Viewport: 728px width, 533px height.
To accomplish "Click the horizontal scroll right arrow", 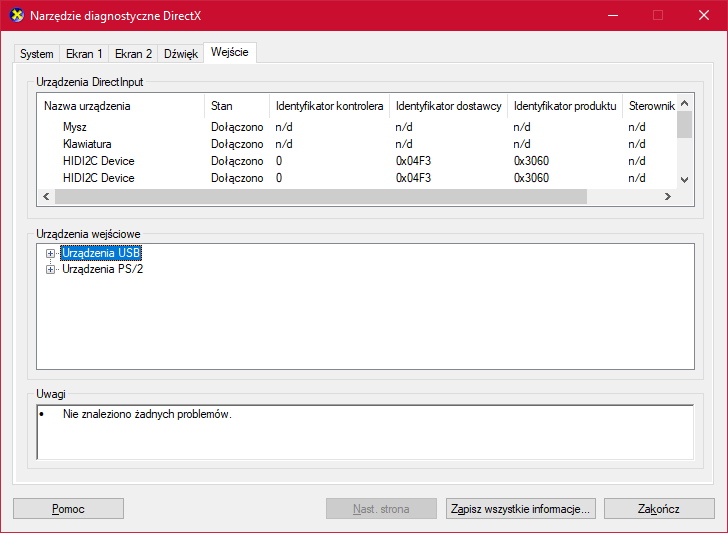I will [x=668, y=196].
